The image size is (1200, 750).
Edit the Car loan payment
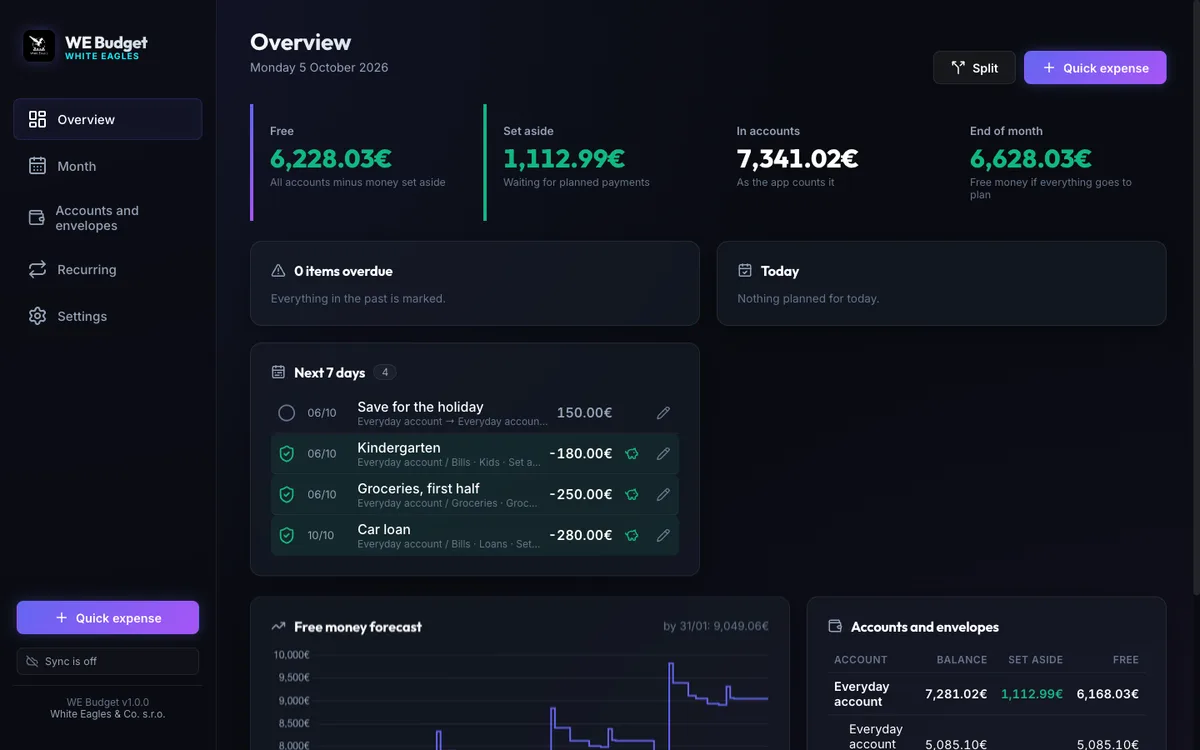[663, 536]
